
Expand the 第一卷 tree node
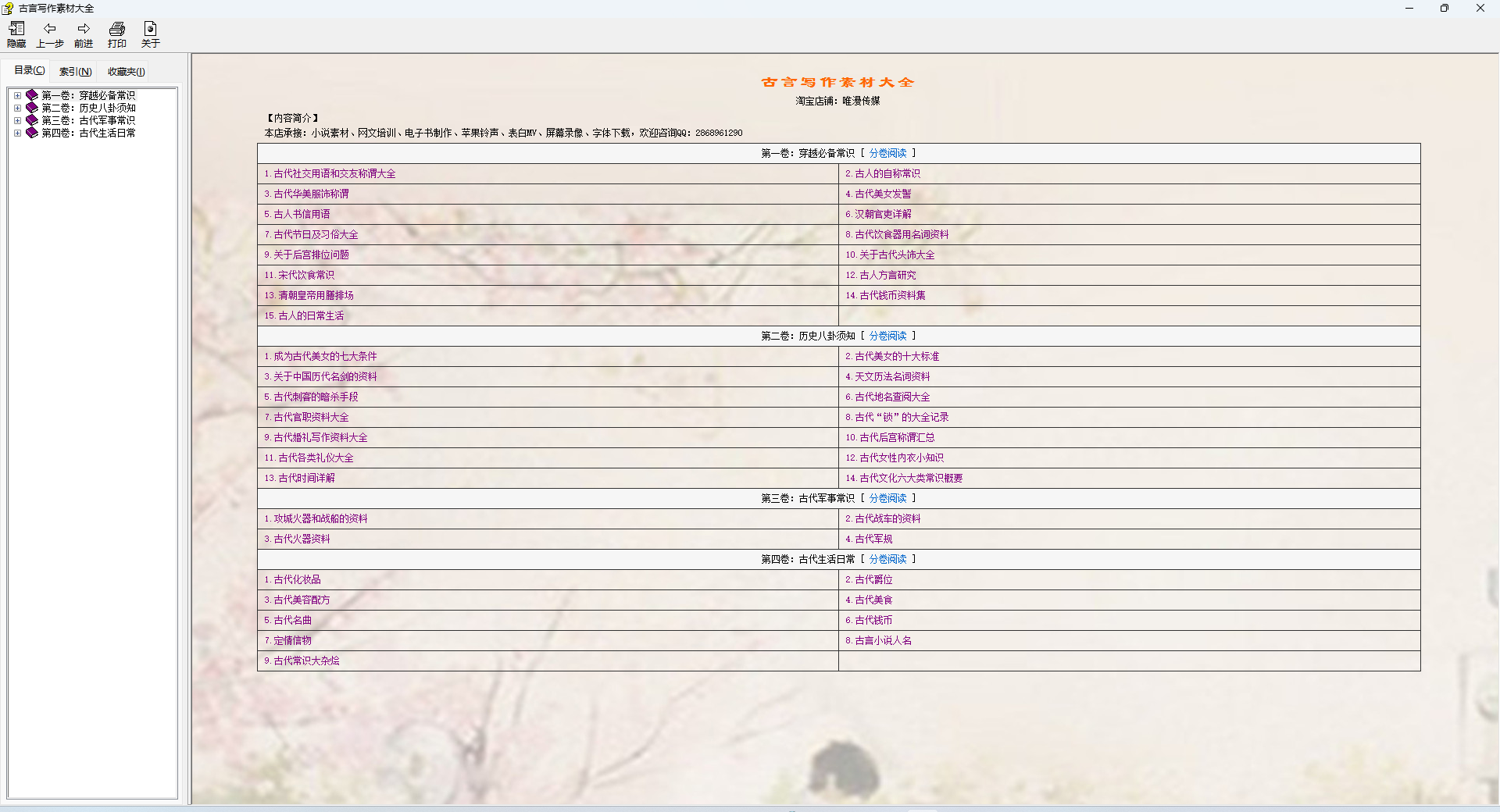[17, 95]
